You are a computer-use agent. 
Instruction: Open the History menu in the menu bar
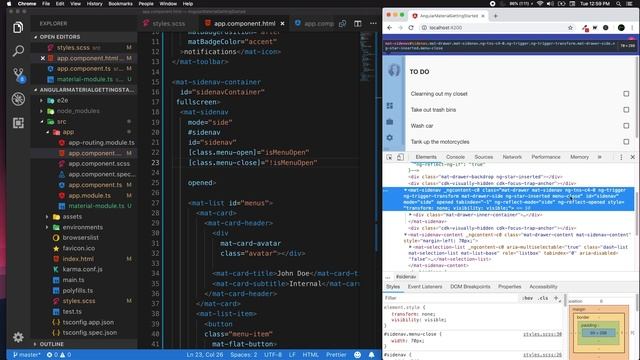[95, 4]
